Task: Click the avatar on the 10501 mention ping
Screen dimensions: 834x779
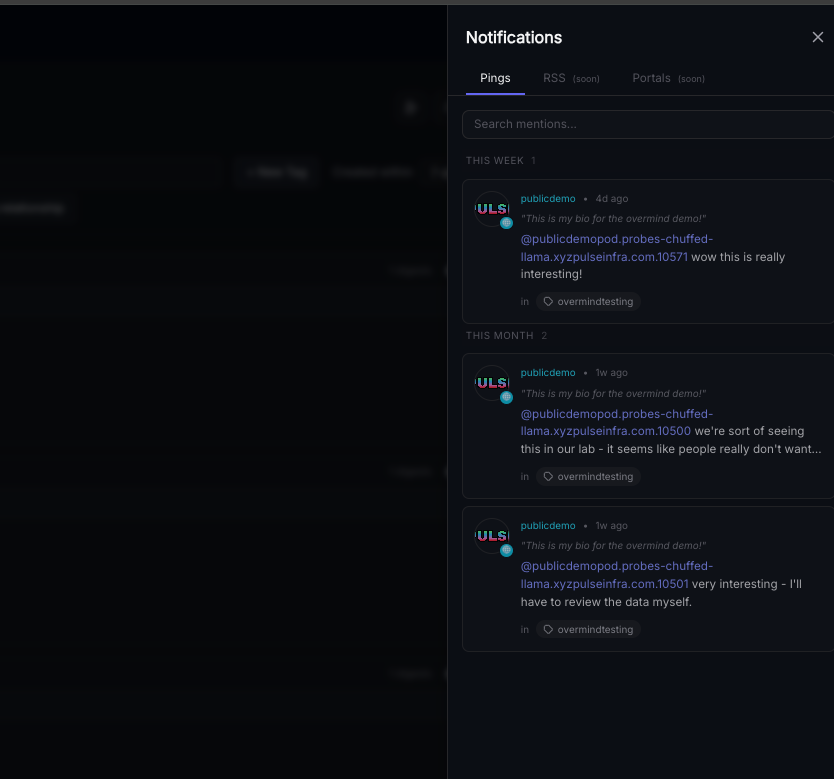Action: [x=491, y=535]
